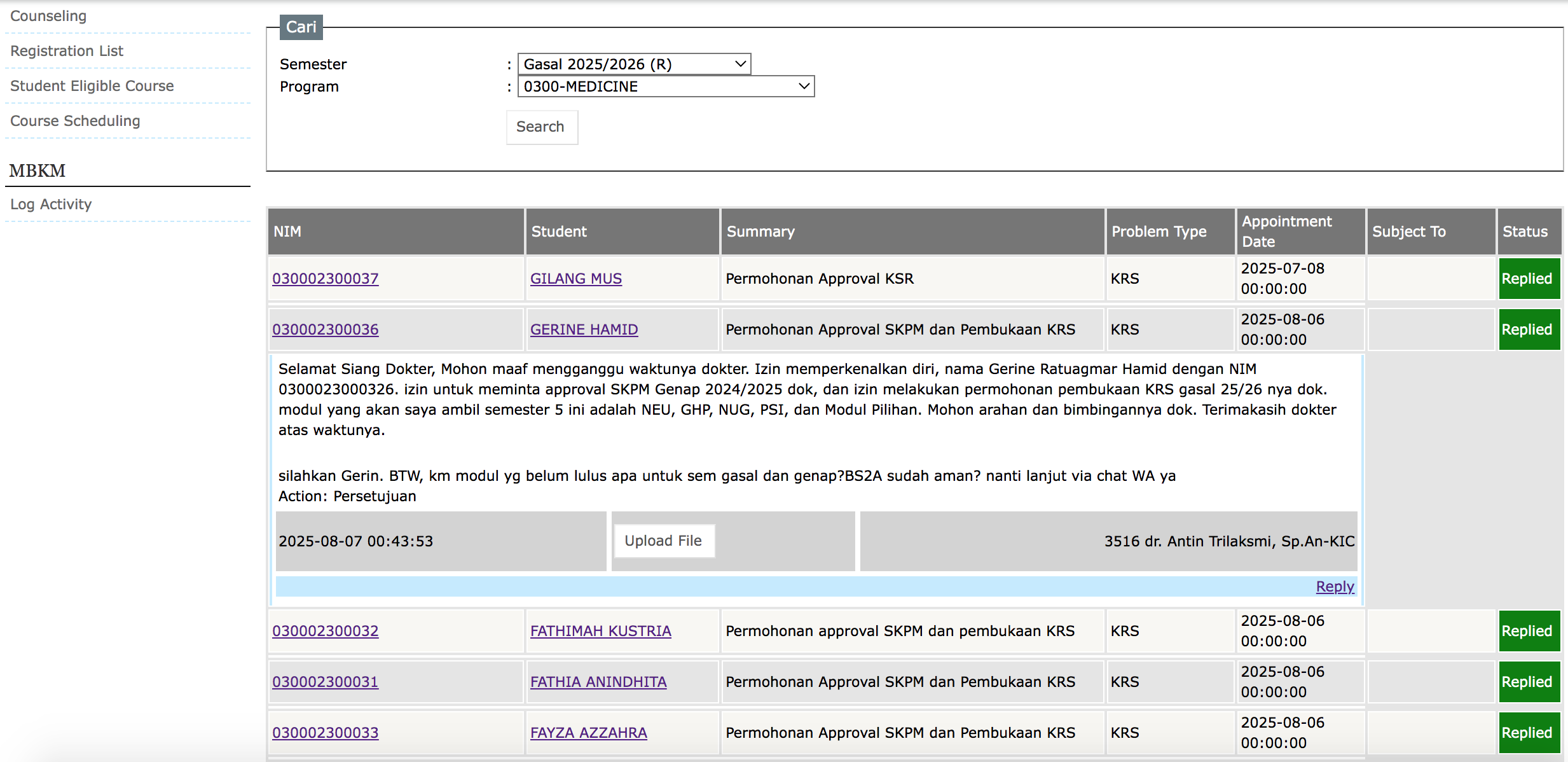
Task: Click Replied status for GILANG MUS
Action: [x=1529, y=279]
